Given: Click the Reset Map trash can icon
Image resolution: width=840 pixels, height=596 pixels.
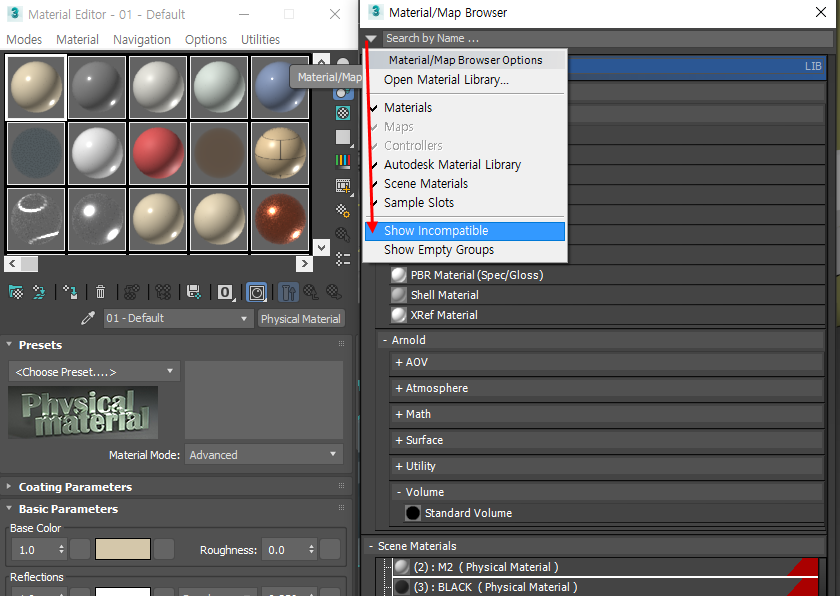Looking at the screenshot, I should [101, 292].
